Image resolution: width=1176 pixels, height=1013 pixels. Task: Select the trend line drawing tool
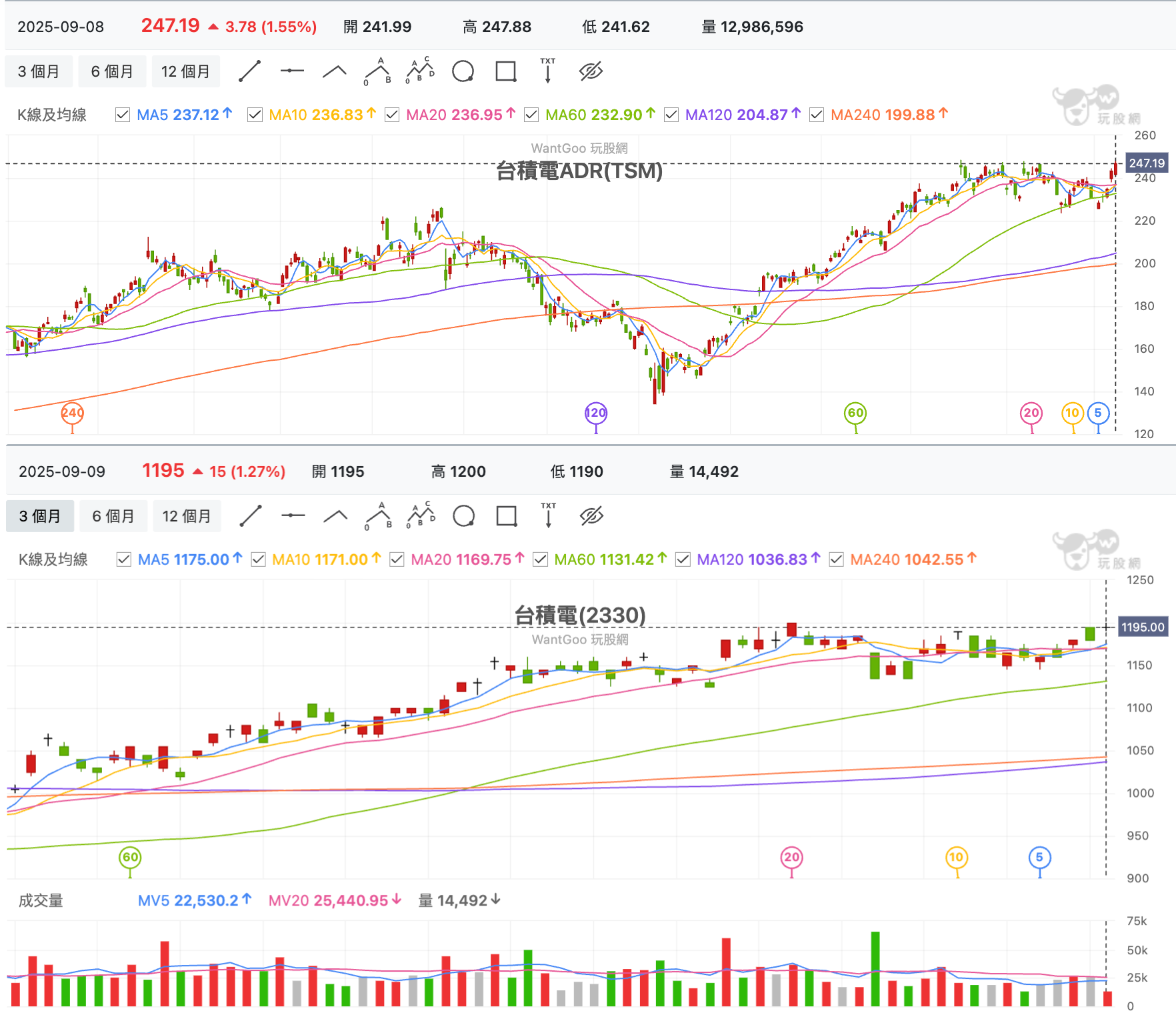(x=250, y=71)
